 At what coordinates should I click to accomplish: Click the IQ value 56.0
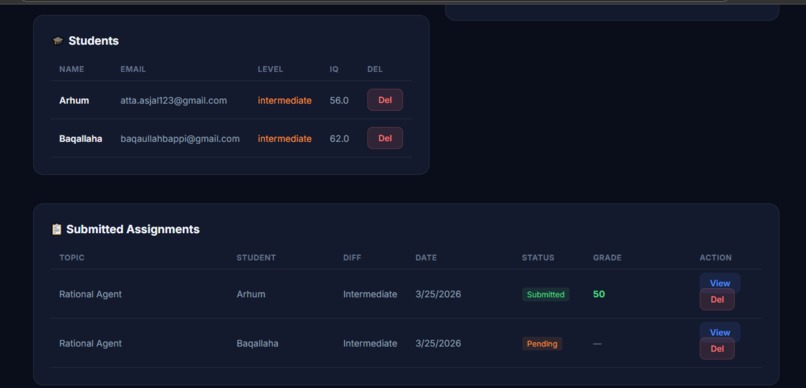pos(339,100)
